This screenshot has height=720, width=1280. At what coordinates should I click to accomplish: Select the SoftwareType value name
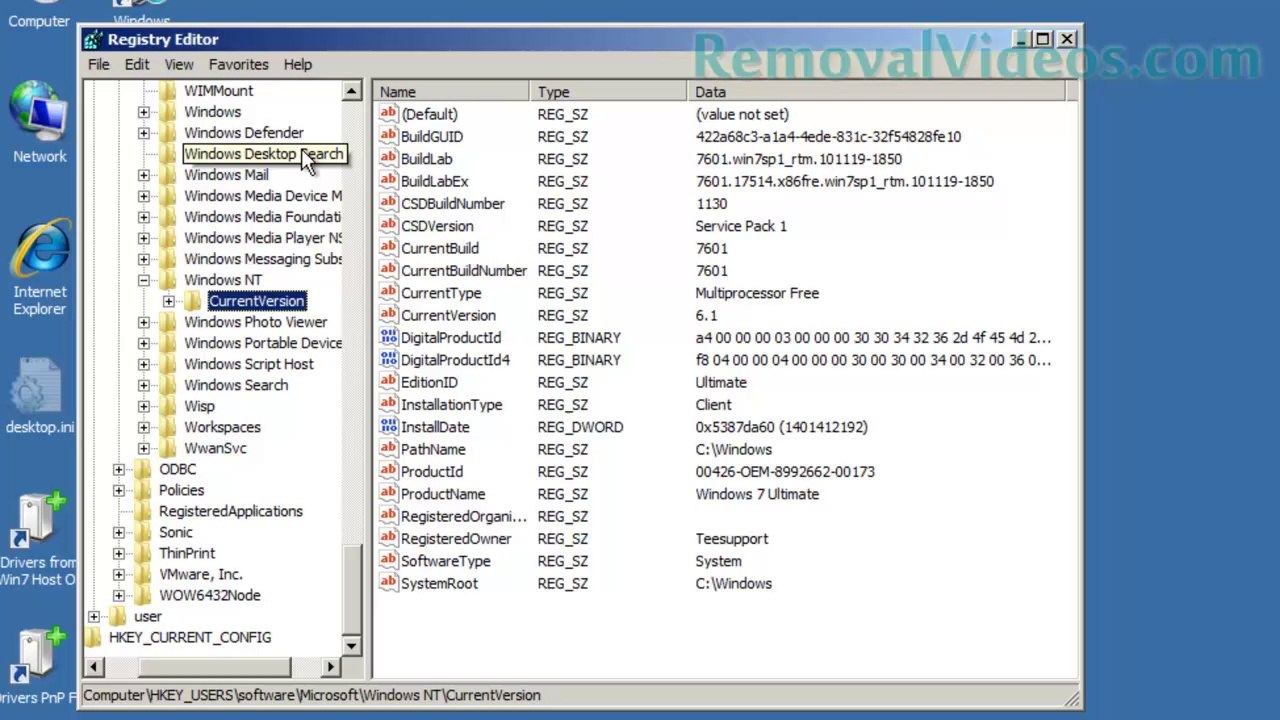coord(446,561)
